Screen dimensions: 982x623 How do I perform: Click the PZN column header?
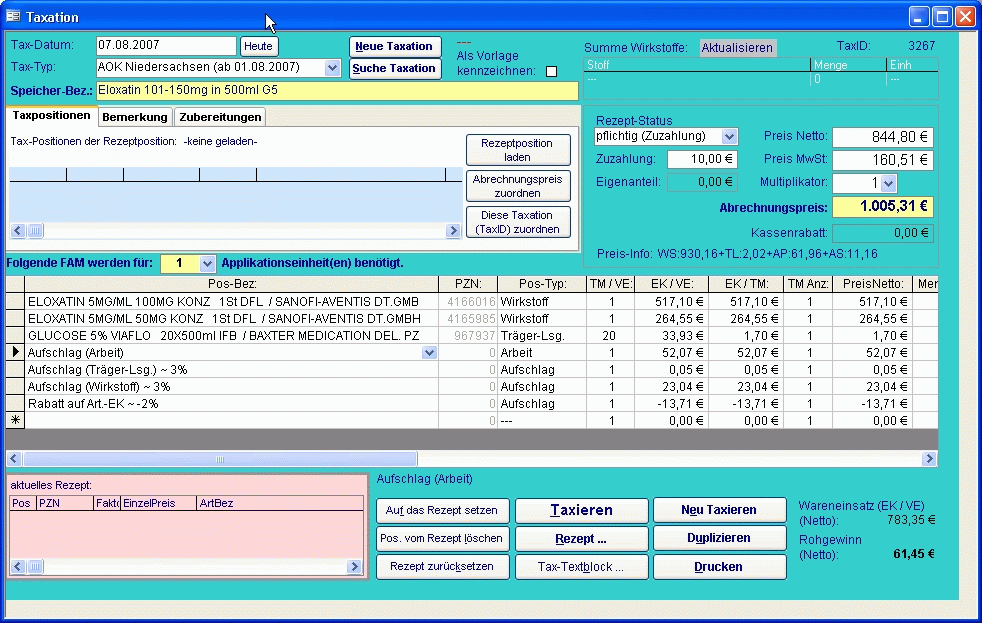click(468, 284)
